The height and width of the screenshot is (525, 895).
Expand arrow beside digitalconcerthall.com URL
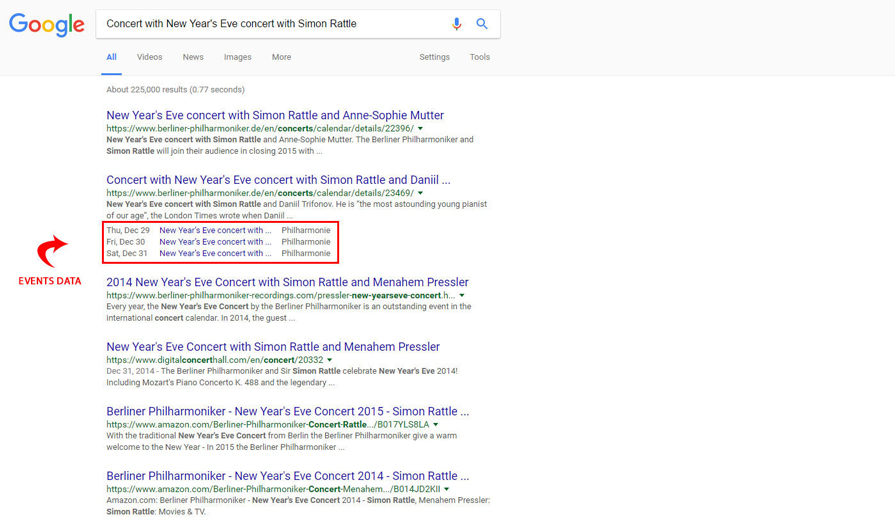tap(330, 360)
